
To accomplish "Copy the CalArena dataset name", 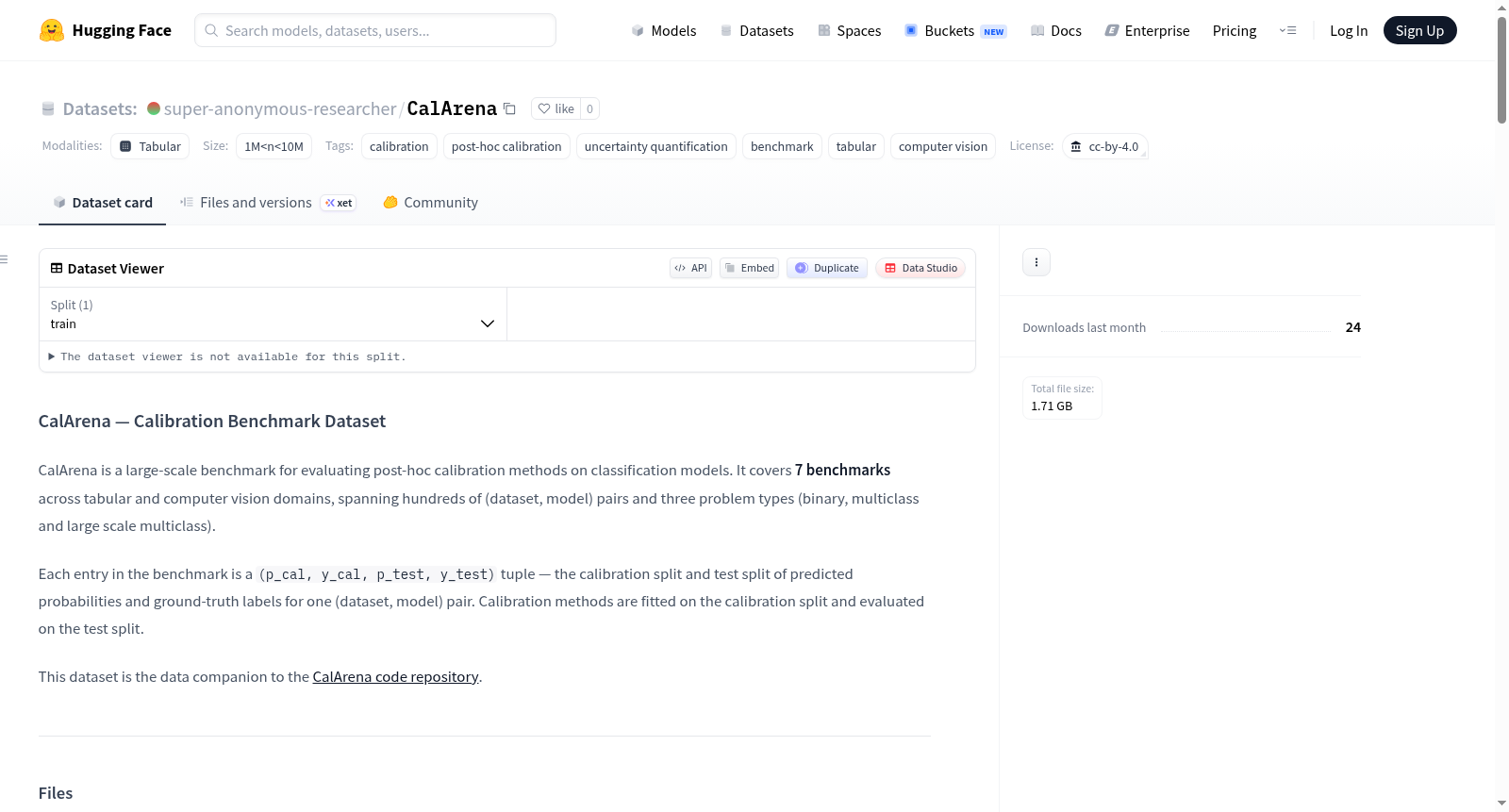I will 509,108.
